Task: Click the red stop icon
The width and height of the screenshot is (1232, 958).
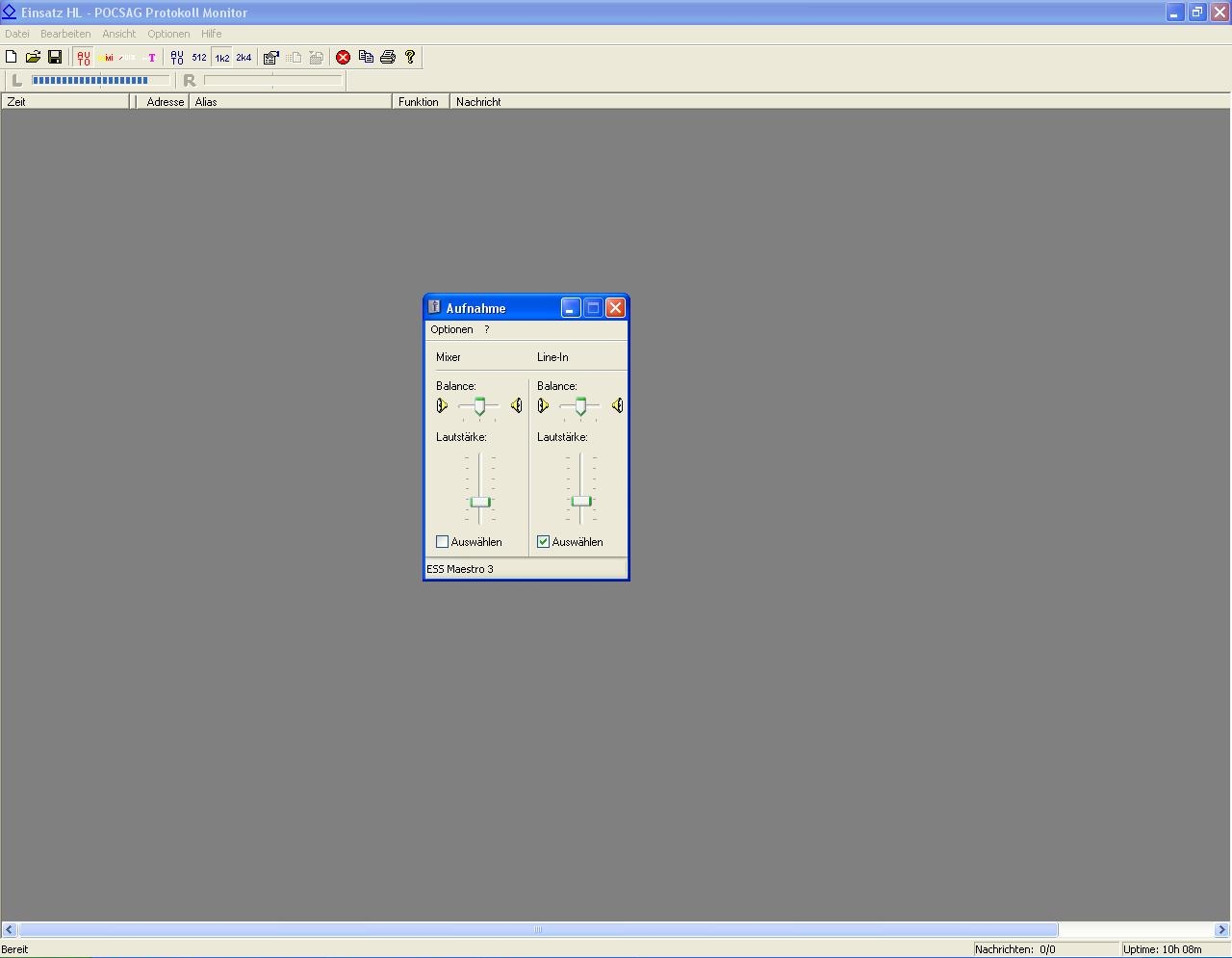Action: click(343, 58)
